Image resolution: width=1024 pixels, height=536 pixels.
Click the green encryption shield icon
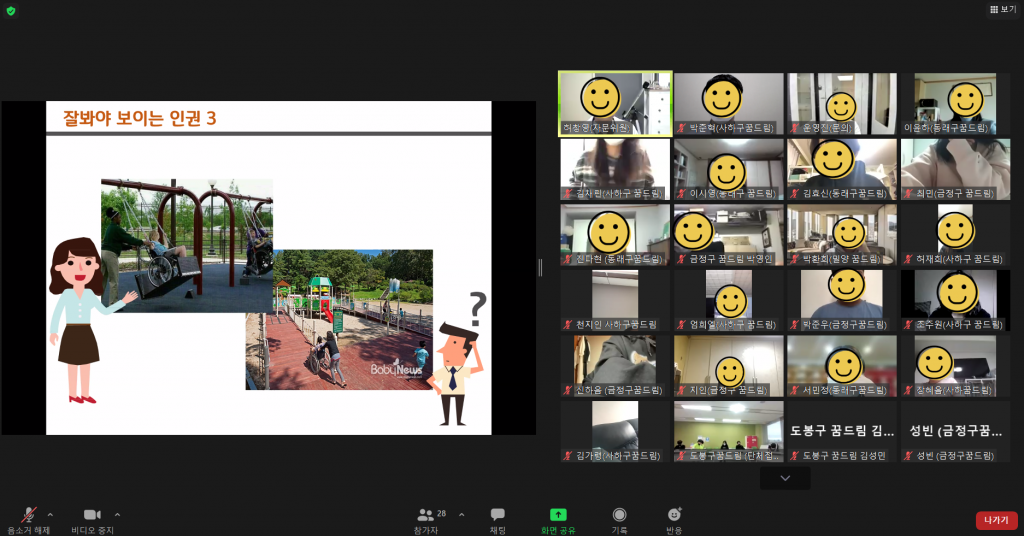tap(11, 11)
